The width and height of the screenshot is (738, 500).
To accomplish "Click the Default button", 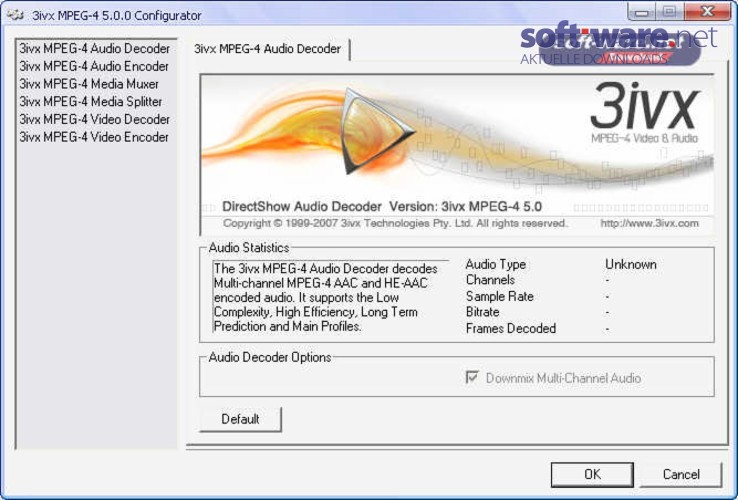I will tap(241, 419).
